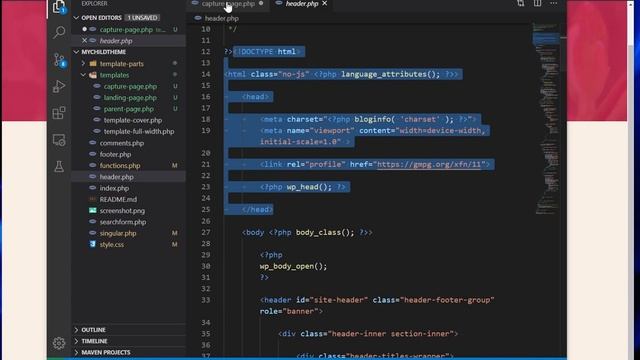640x360 pixels.
Task: Open singular.php file
Action: [118, 233]
